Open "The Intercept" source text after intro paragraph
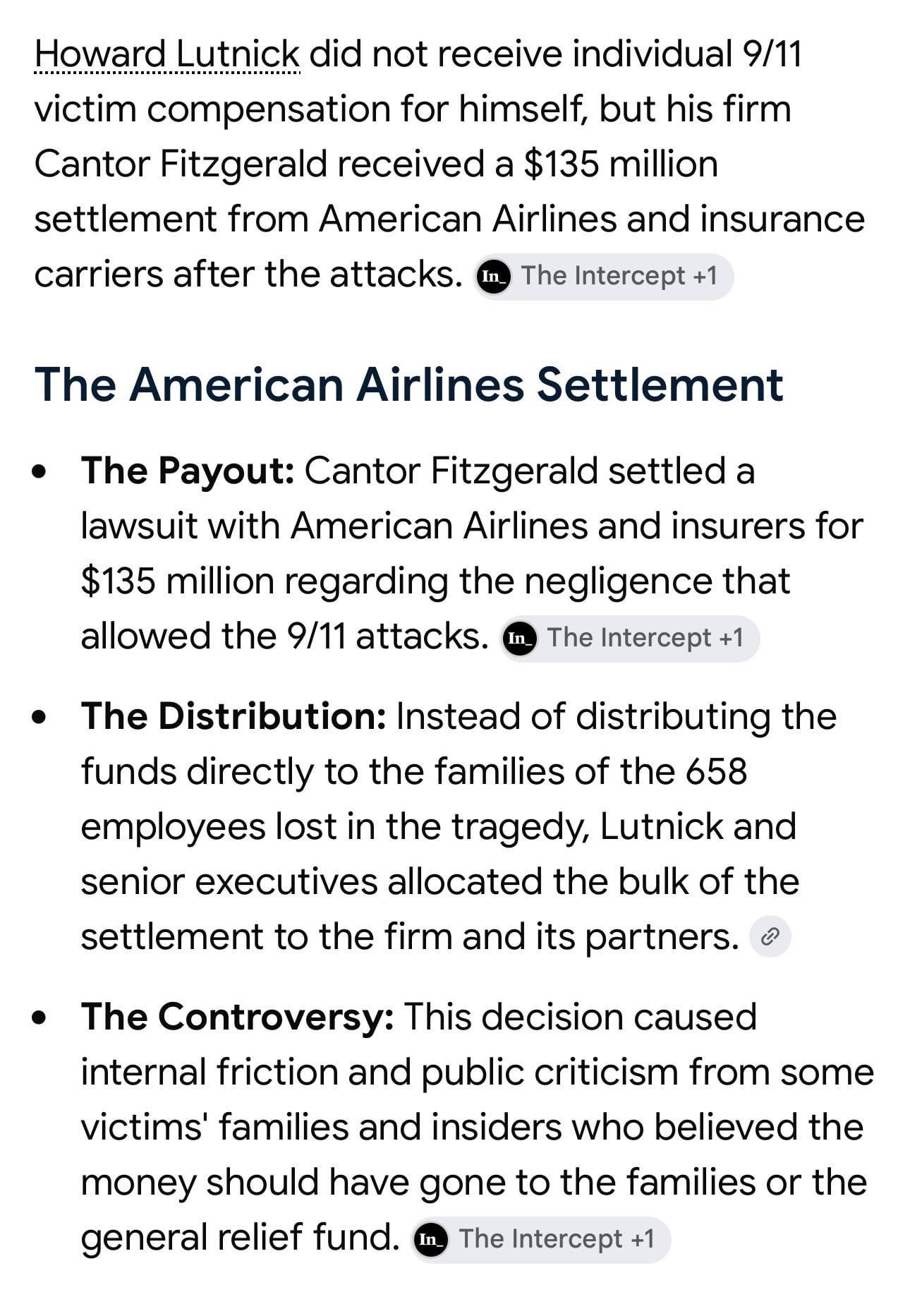 pos(603,276)
